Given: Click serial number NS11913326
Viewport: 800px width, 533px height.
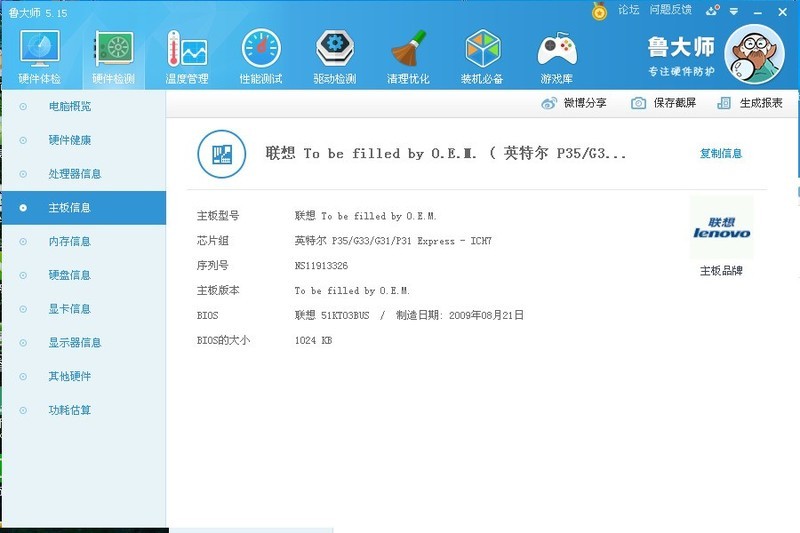Looking at the screenshot, I should [x=321, y=266].
